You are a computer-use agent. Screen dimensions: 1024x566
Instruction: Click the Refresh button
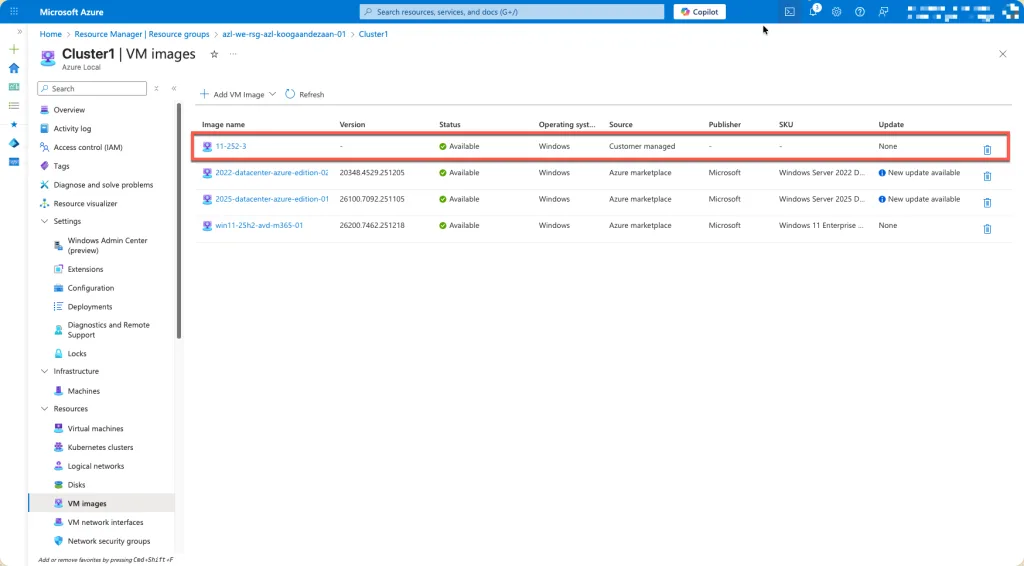point(304,94)
